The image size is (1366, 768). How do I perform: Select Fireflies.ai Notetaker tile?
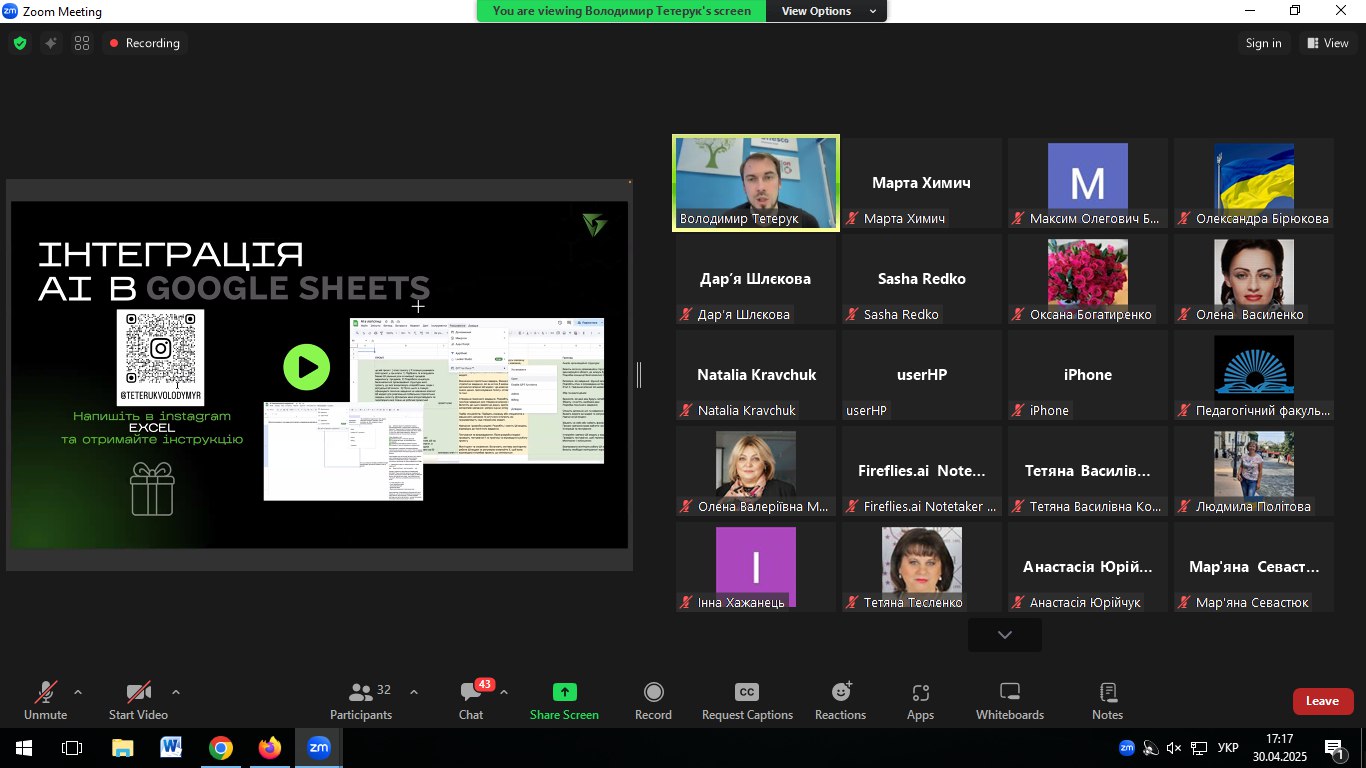921,472
